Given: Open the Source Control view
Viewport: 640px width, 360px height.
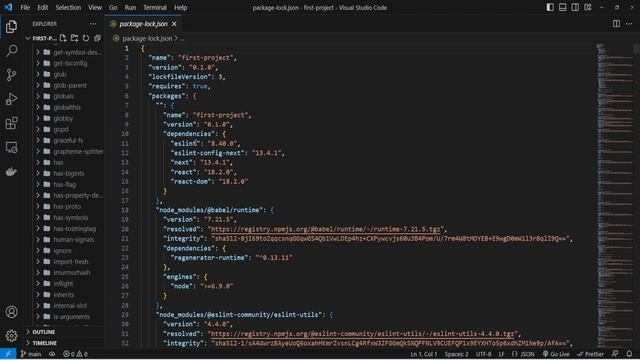Looking at the screenshot, I should 11,75.
